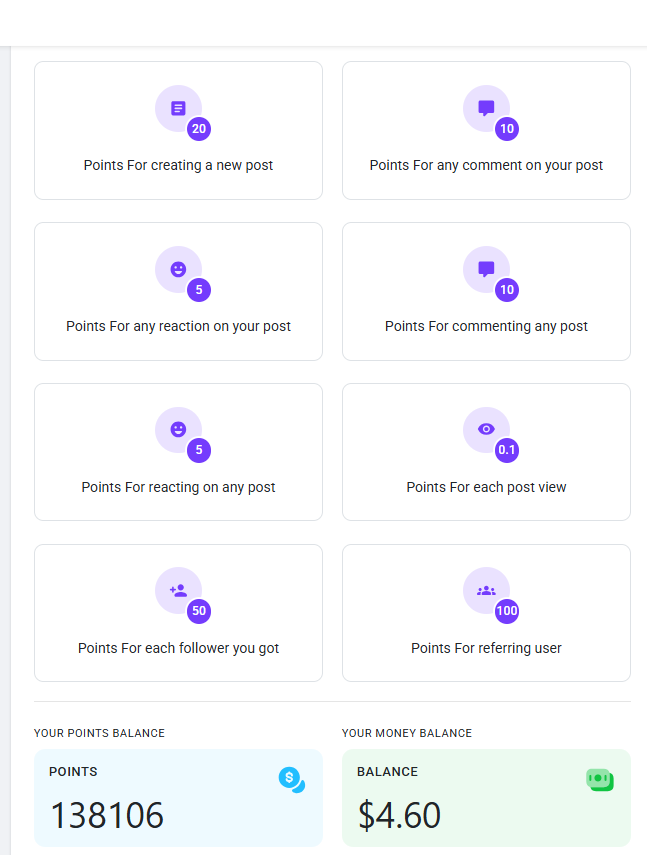The image size is (647, 855).
Task: Click the group icon for referring user
Action: tap(486, 591)
